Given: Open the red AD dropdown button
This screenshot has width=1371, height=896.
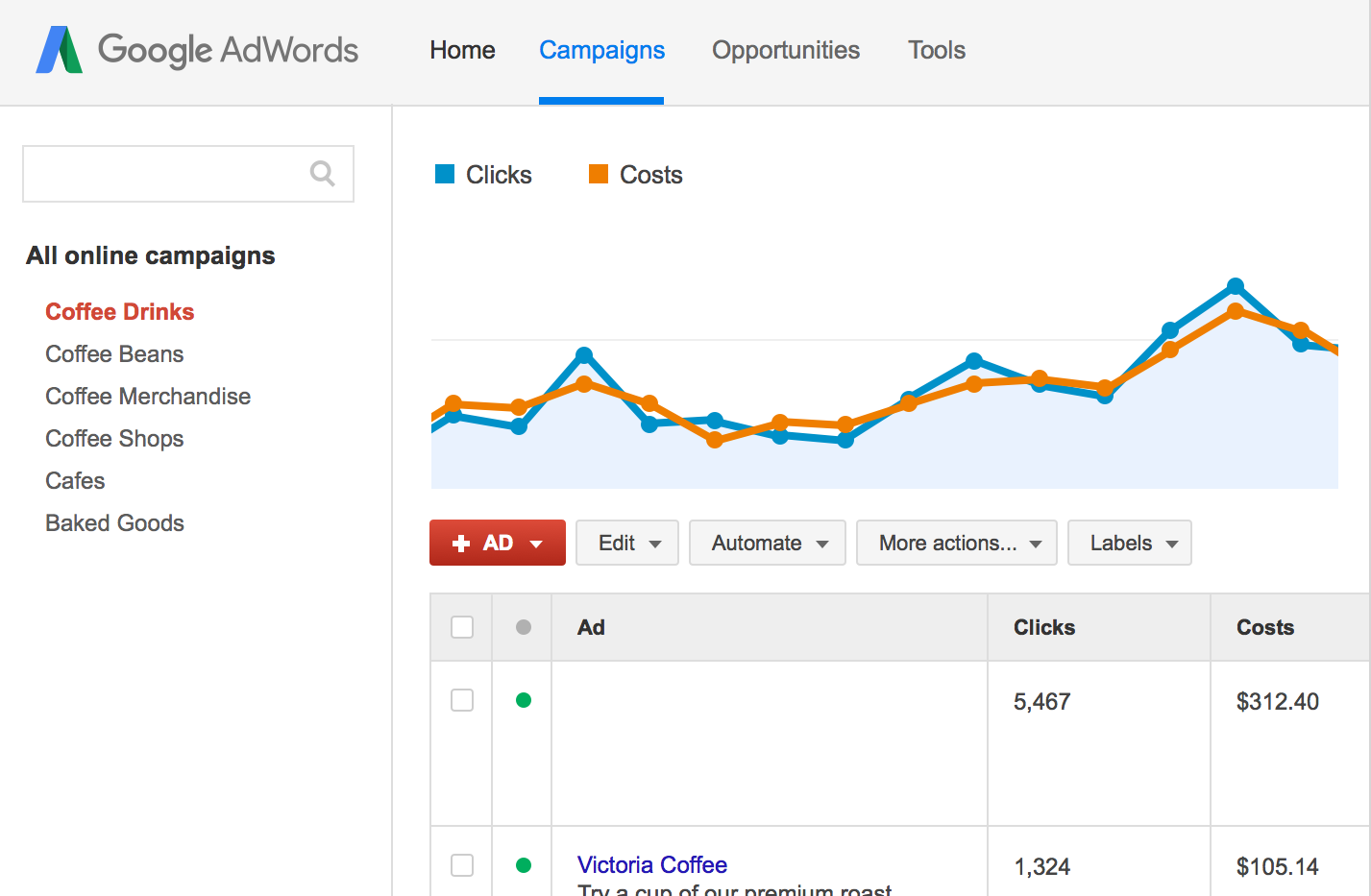Looking at the screenshot, I should 498,543.
